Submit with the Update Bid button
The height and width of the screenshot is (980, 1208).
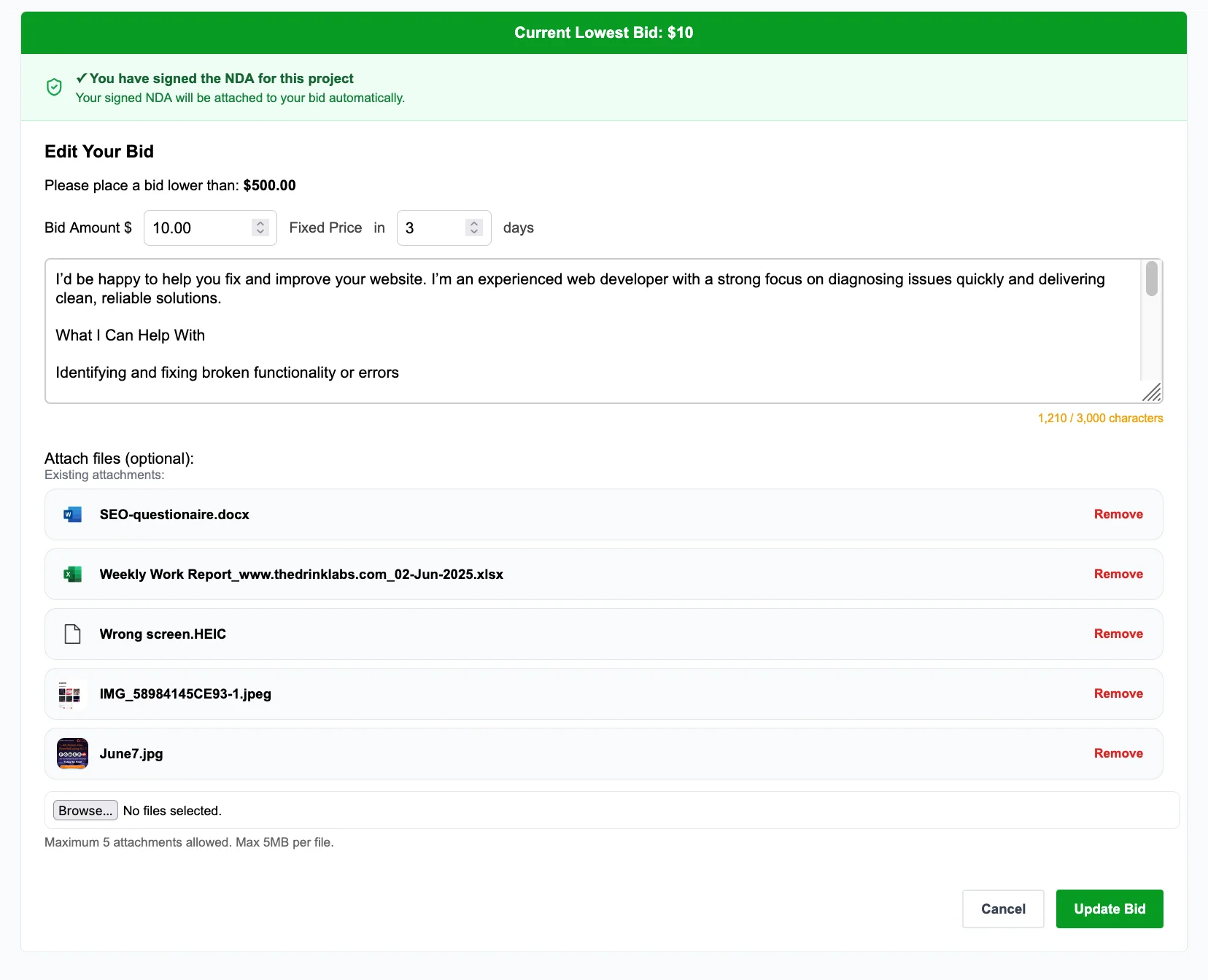(x=1109, y=909)
